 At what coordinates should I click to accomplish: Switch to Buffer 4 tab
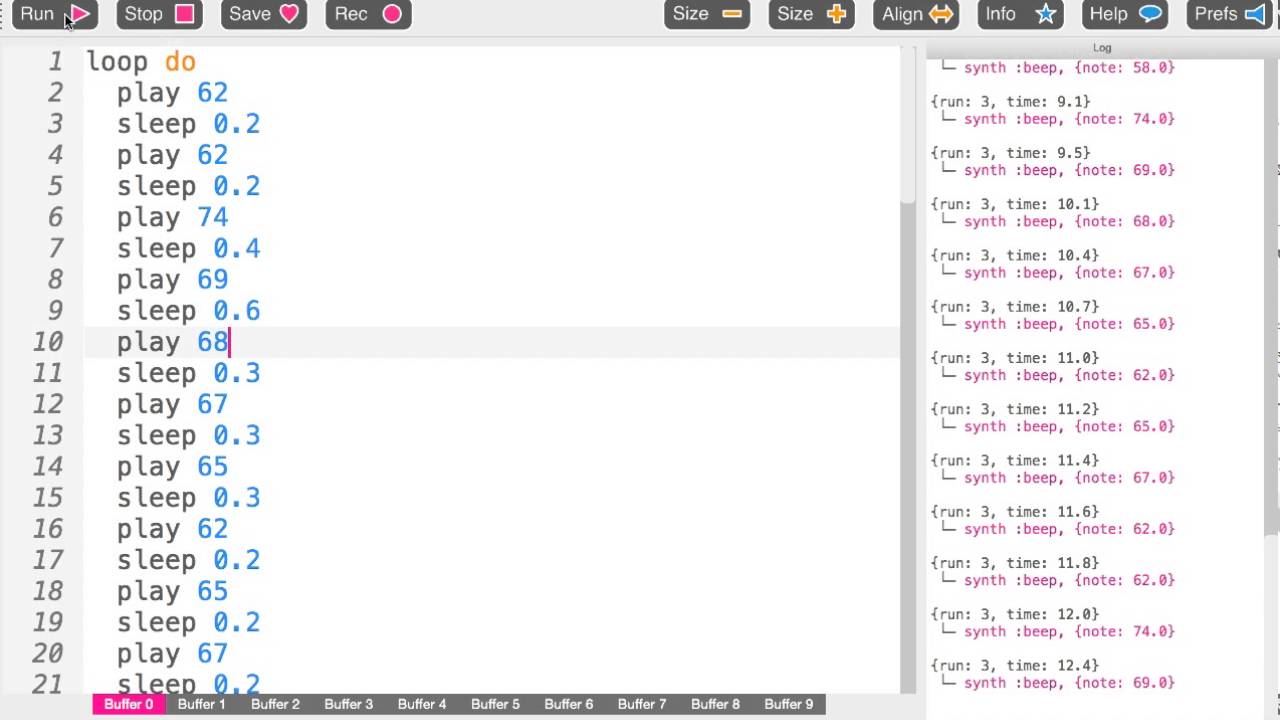[x=422, y=704]
